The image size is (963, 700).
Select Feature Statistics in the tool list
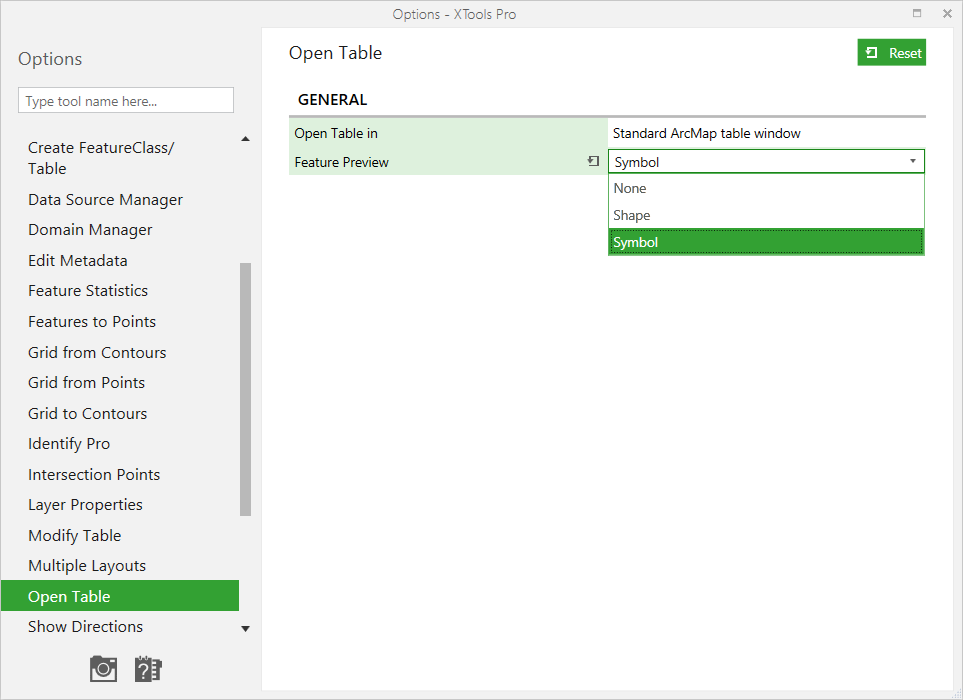click(88, 291)
